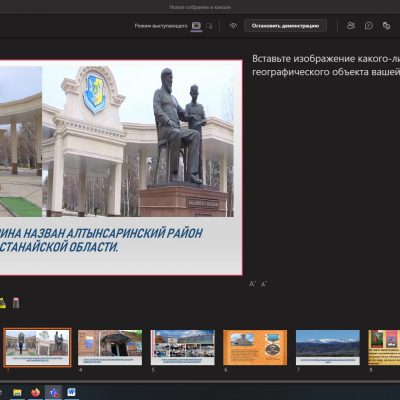
Task: Open the reactions icon in toolbar
Action: 386,26
